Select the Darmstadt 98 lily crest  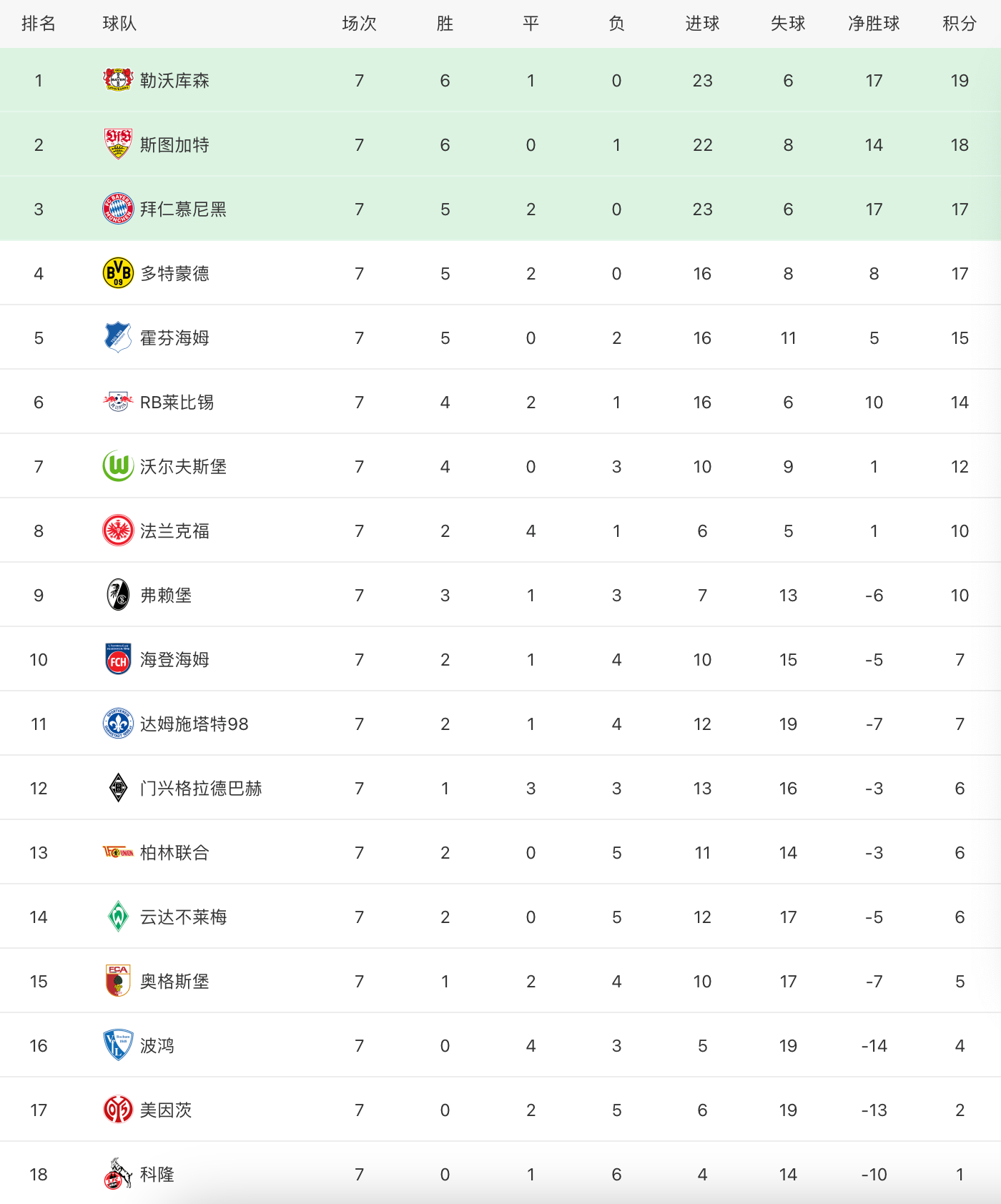point(118,723)
